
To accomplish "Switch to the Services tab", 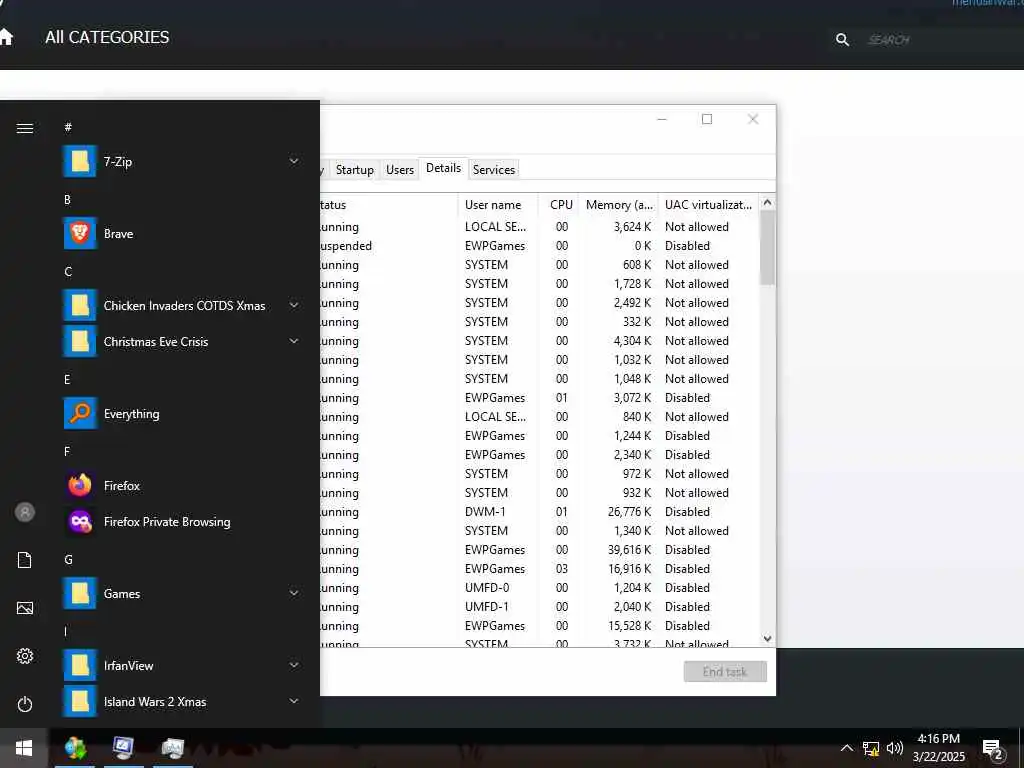I will (494, 170).
